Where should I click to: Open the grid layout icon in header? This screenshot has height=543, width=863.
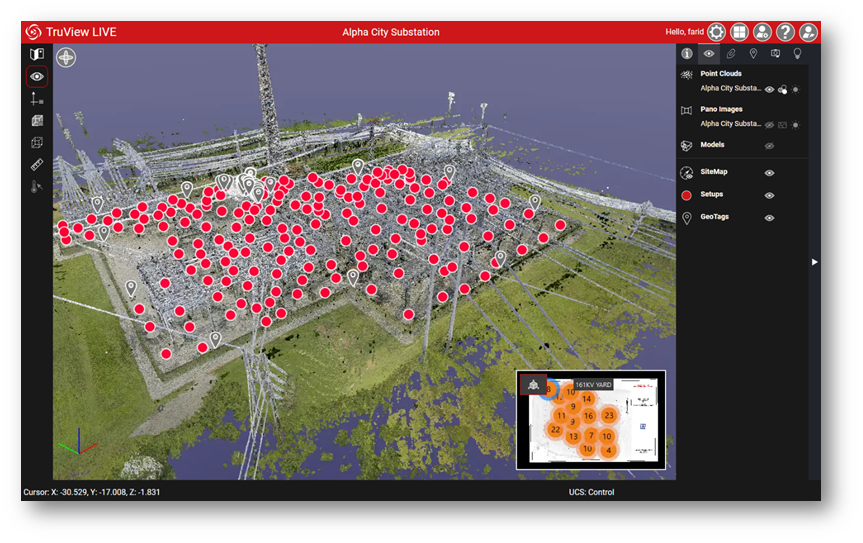tap(739, 32)
